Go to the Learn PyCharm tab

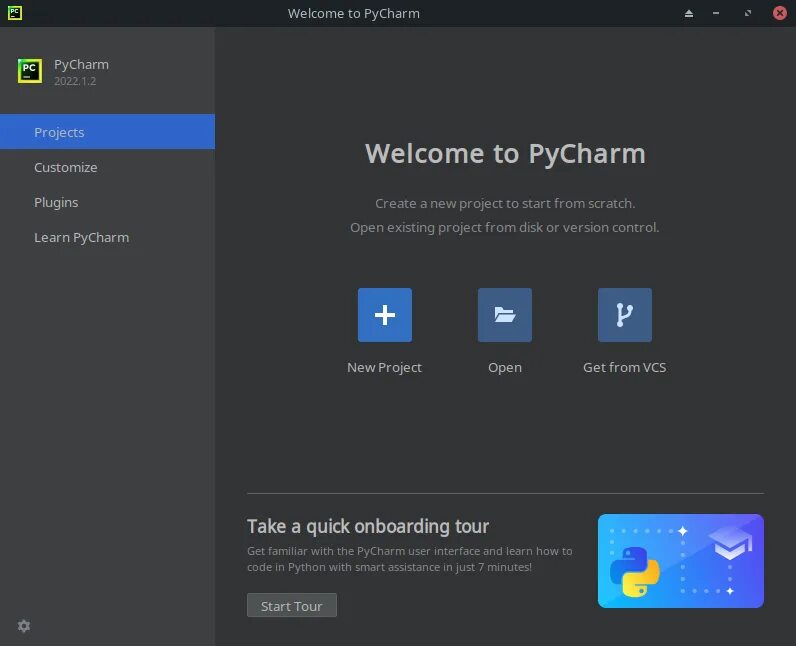coord(107,237)
